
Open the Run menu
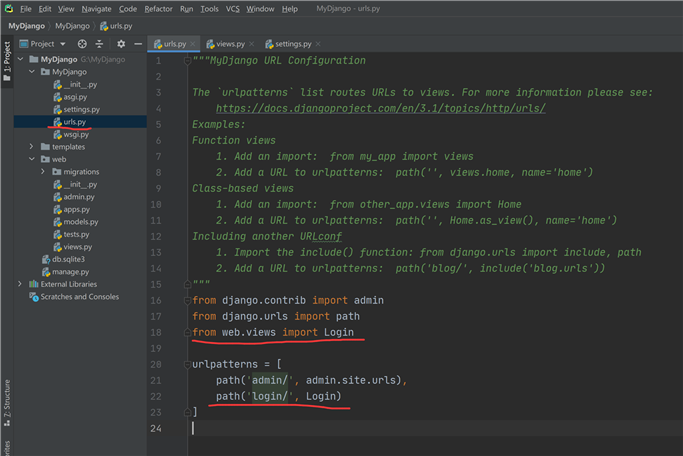tap(186, 9)
